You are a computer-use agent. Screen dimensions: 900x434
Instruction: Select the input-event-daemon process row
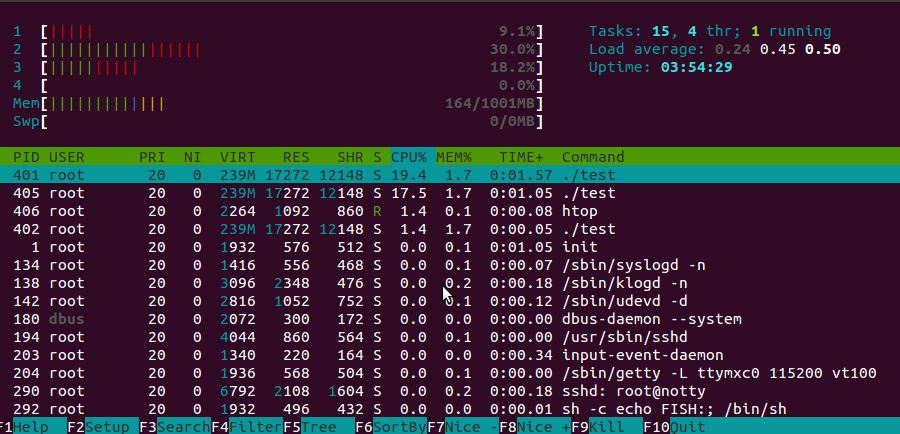coord(450,355)
